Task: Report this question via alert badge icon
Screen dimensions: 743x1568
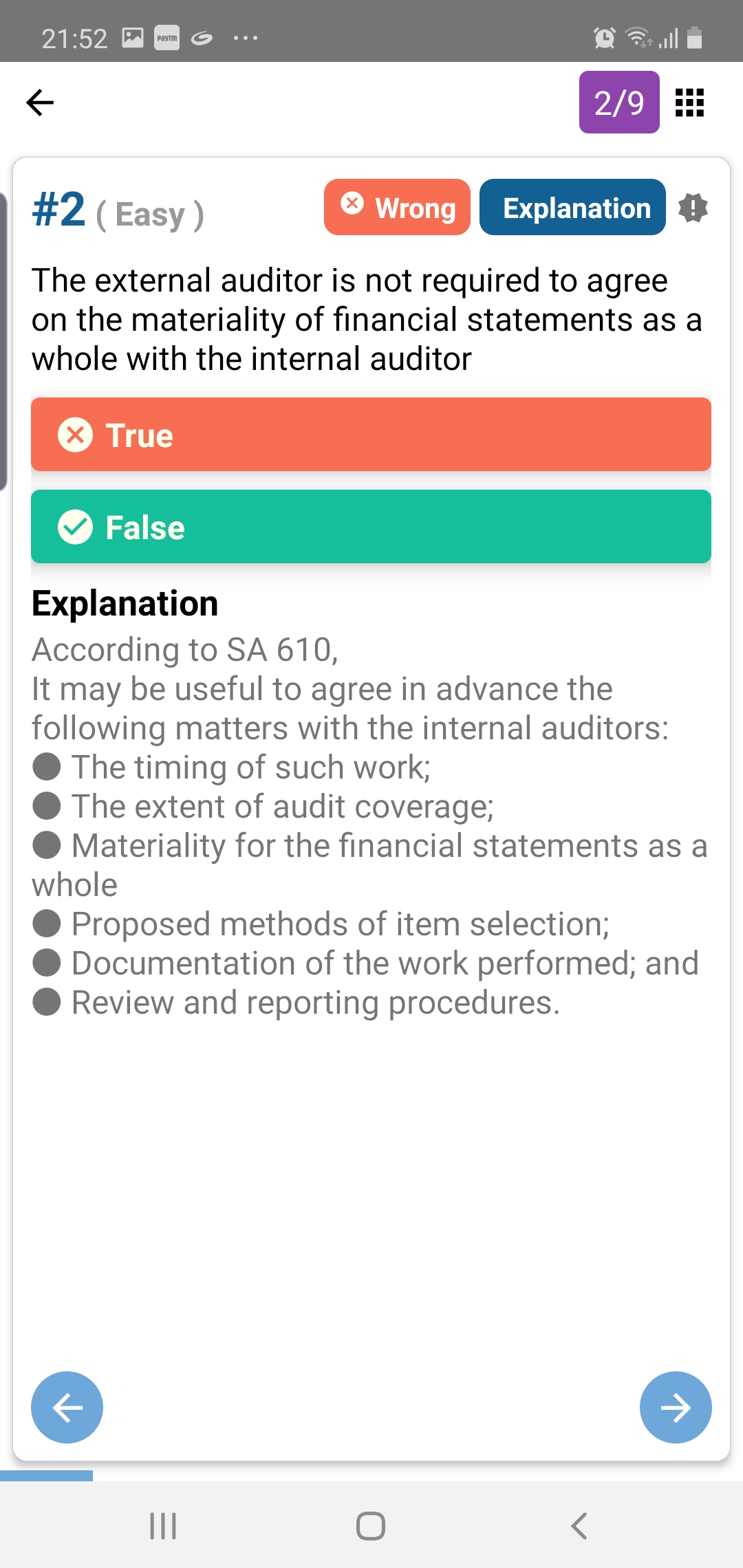Action: pyautogui.click(x=693, y=208)
